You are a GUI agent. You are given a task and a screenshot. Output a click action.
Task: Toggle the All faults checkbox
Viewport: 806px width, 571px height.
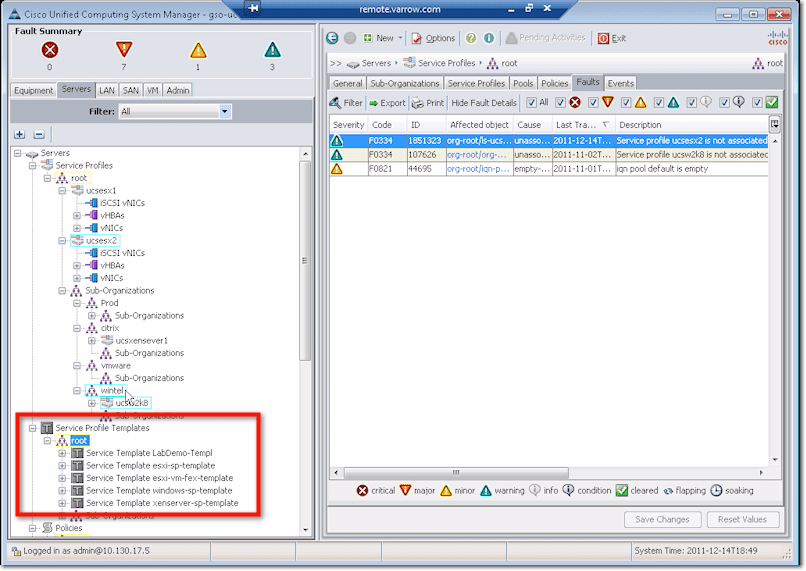[532, 103]
